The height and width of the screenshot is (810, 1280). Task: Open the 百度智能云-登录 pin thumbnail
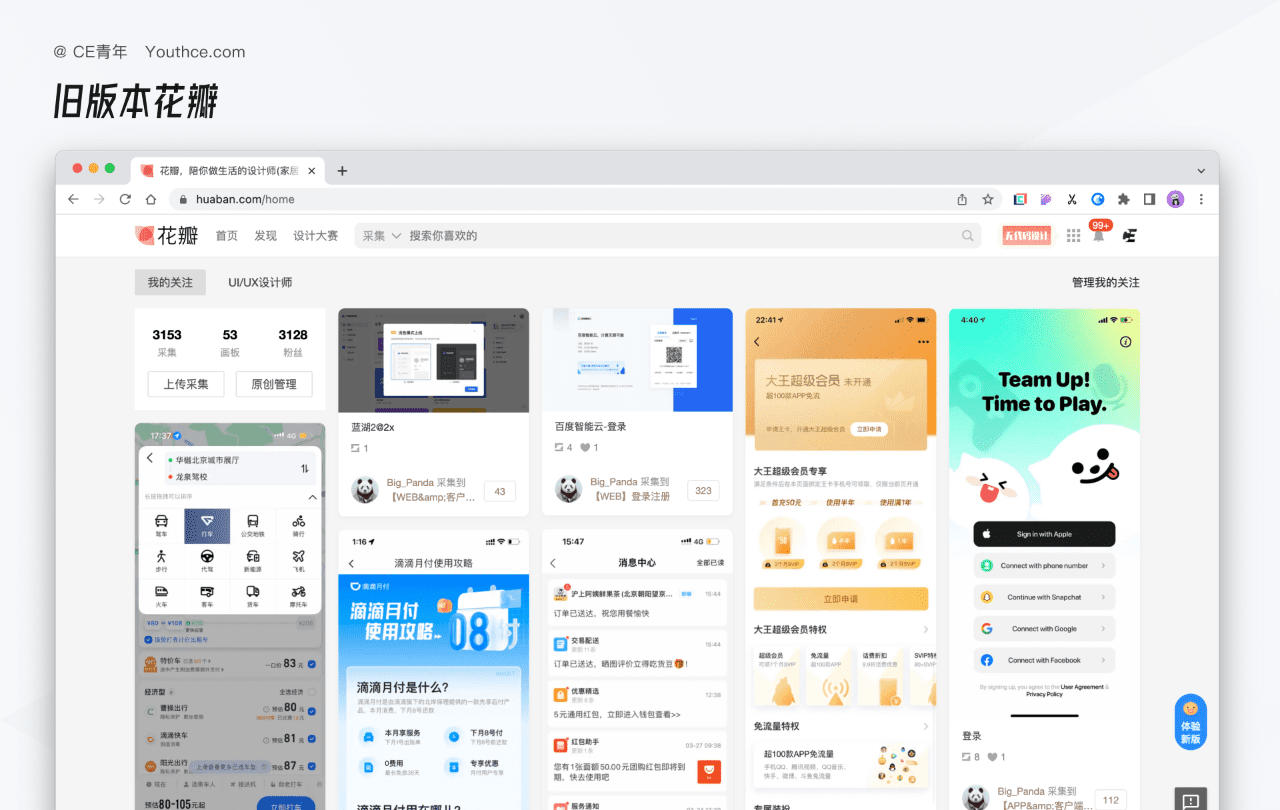(x=637, y=360)
